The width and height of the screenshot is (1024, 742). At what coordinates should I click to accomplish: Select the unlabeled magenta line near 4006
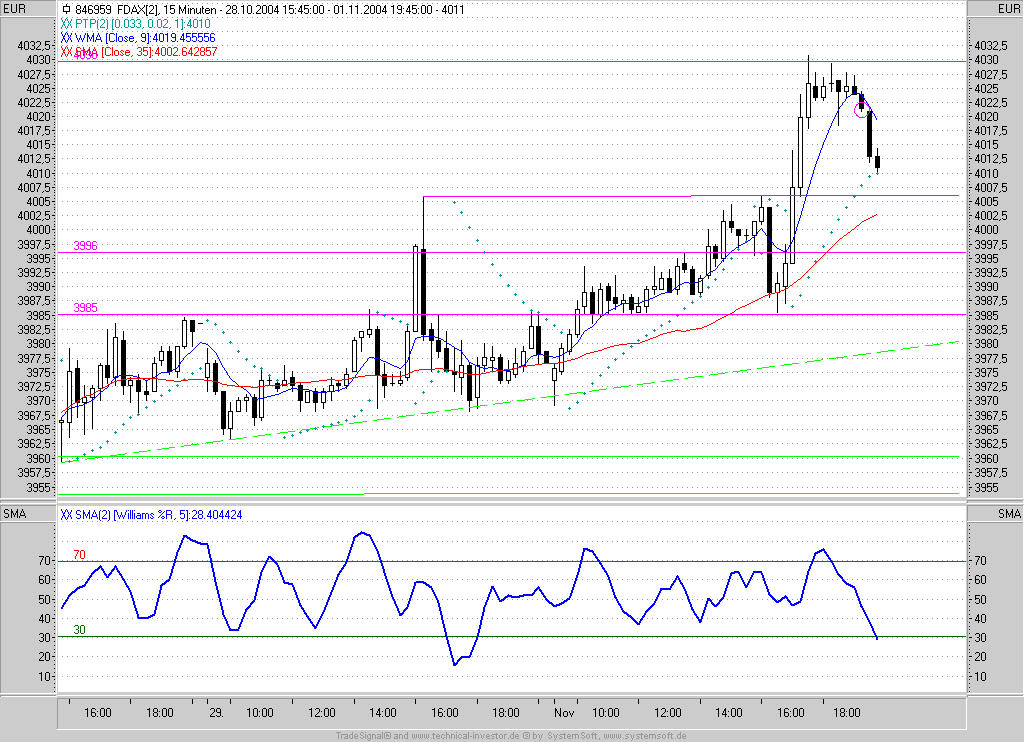pyautogui.click(x=691, y=195)
